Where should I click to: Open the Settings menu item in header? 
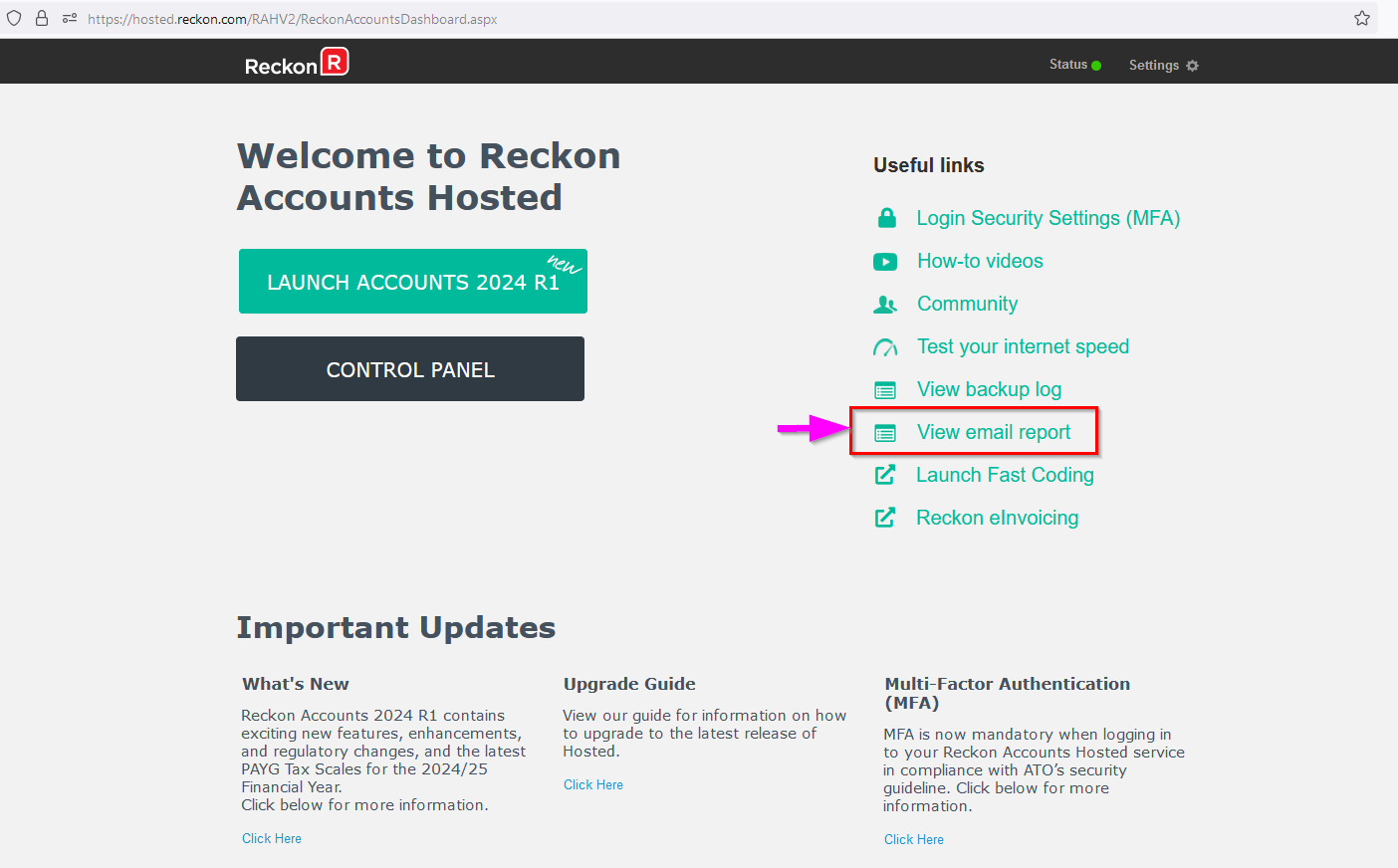click(1154, 66)
